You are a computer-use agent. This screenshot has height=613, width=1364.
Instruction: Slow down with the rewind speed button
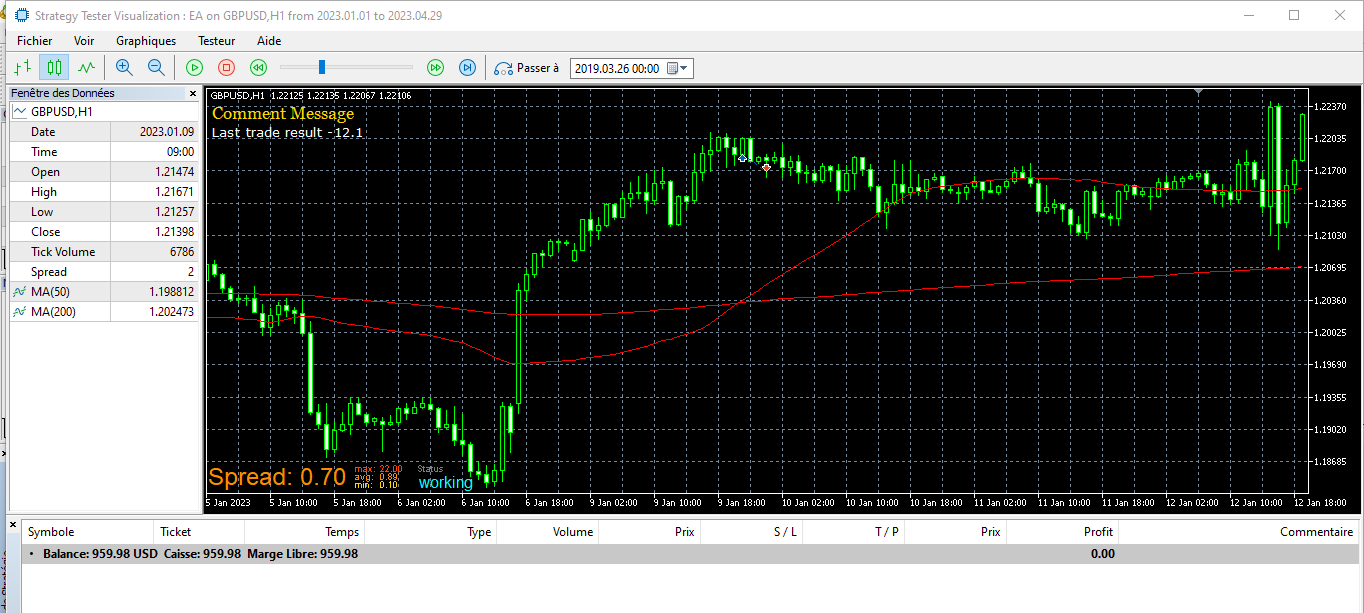point(258,68)
